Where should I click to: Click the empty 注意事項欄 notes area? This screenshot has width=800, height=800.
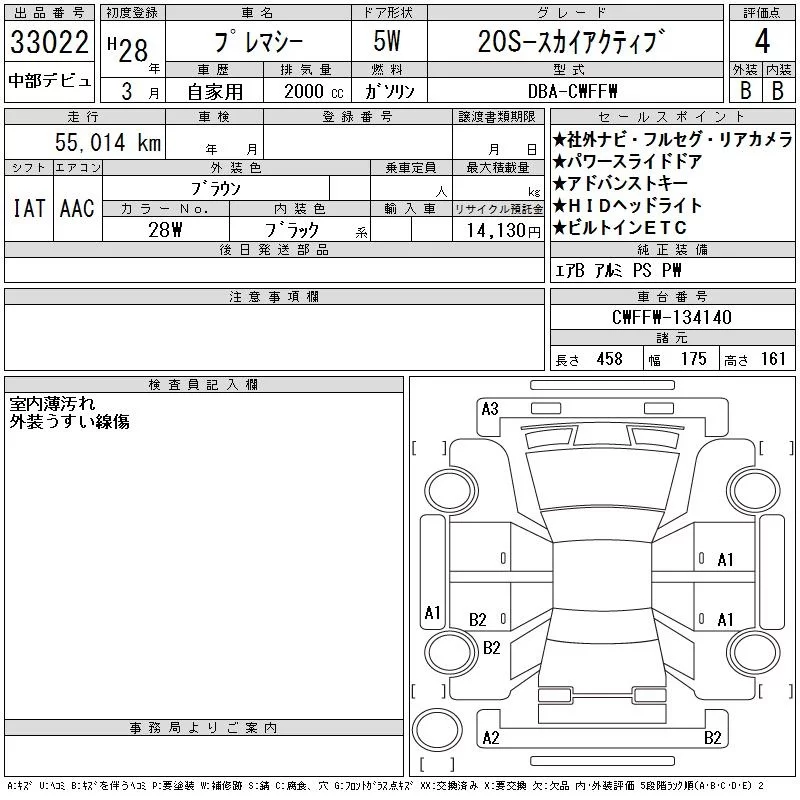(x=274, y=337)
